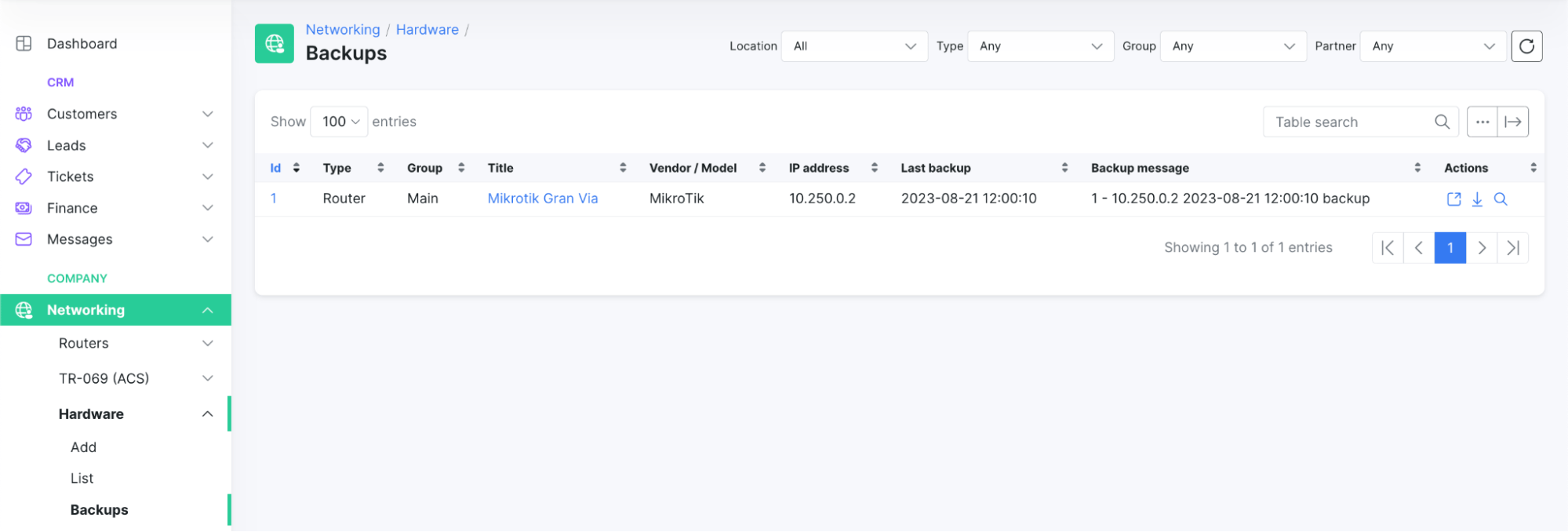
Task: Go to next page of entries
Action: (1482, 248)
